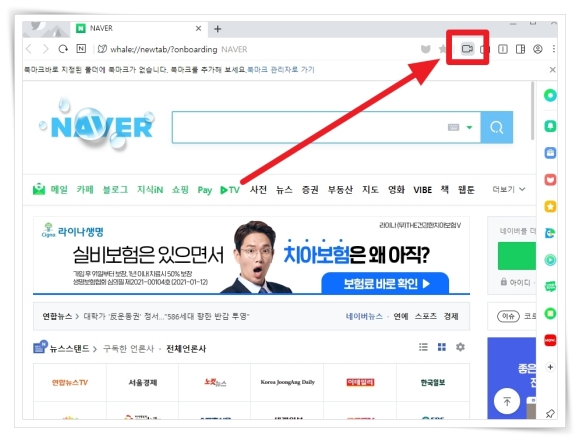Open newsstand settings gear

pyautogui.click(x=460, y=347)
